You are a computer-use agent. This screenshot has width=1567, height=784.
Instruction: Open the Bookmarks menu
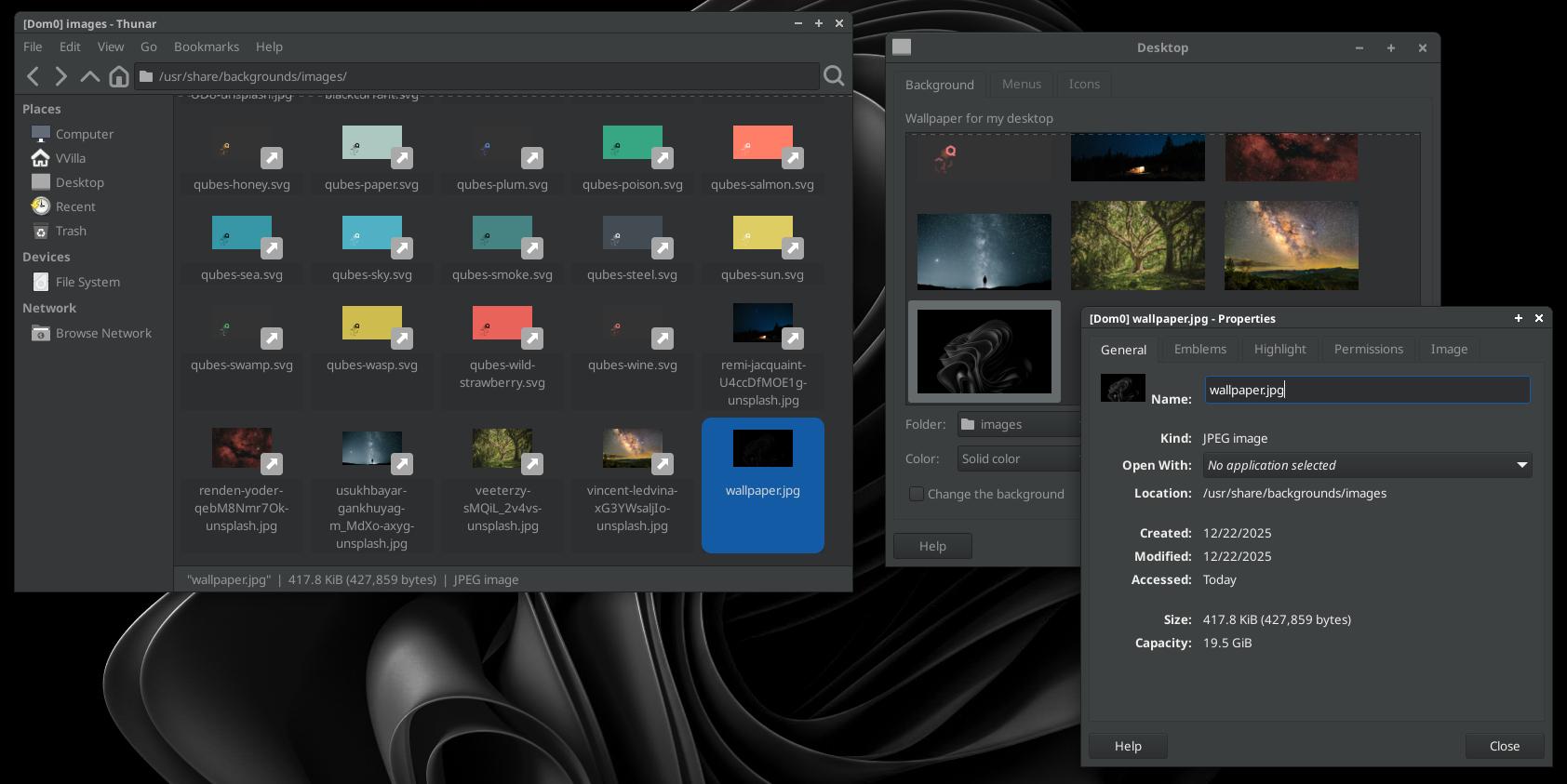pos(207,47)
